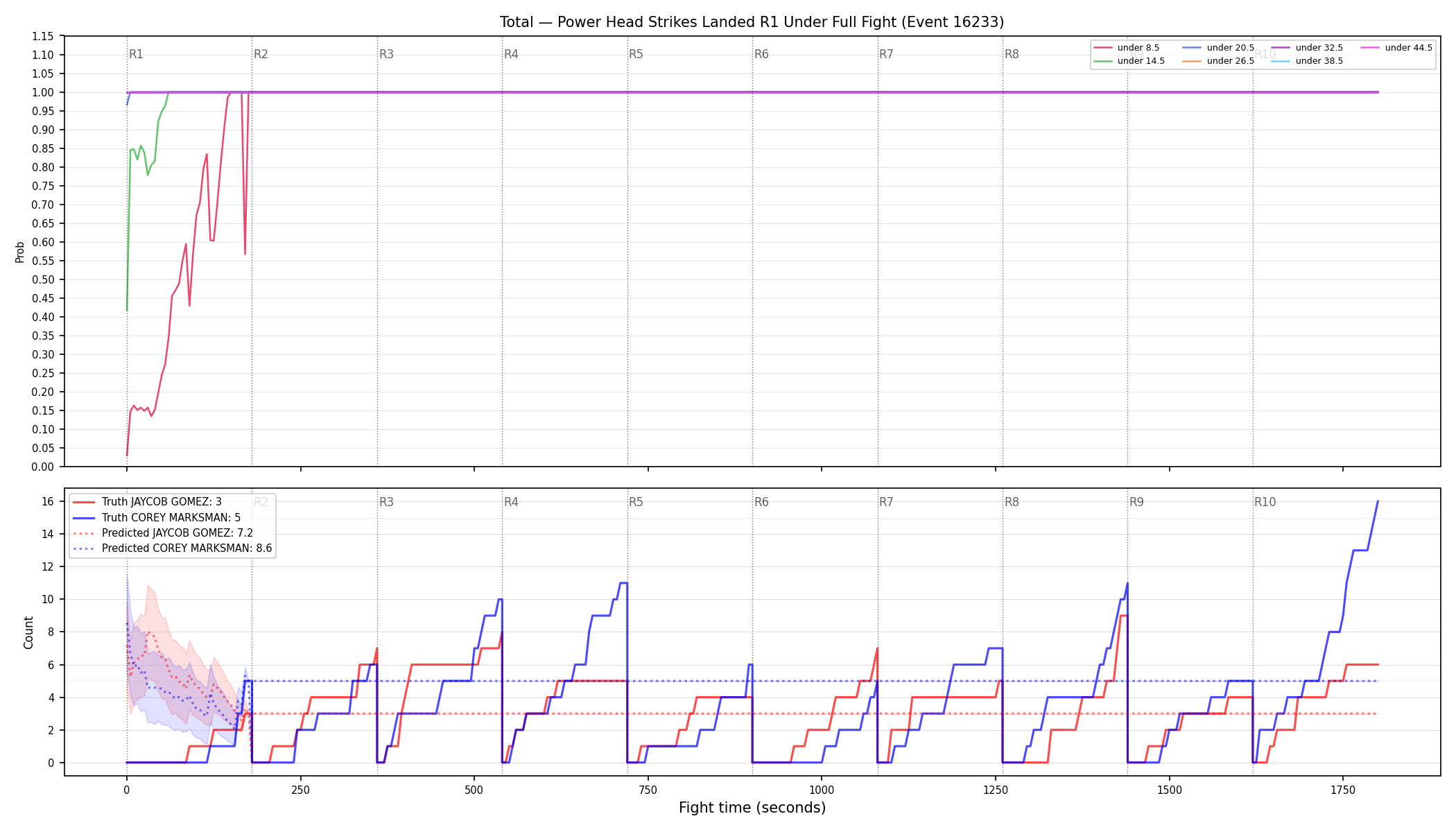Viewport: 1456px width, 832px height.
Task: Click the 0.15 tick on Prob axis
Action: point(43,410)
